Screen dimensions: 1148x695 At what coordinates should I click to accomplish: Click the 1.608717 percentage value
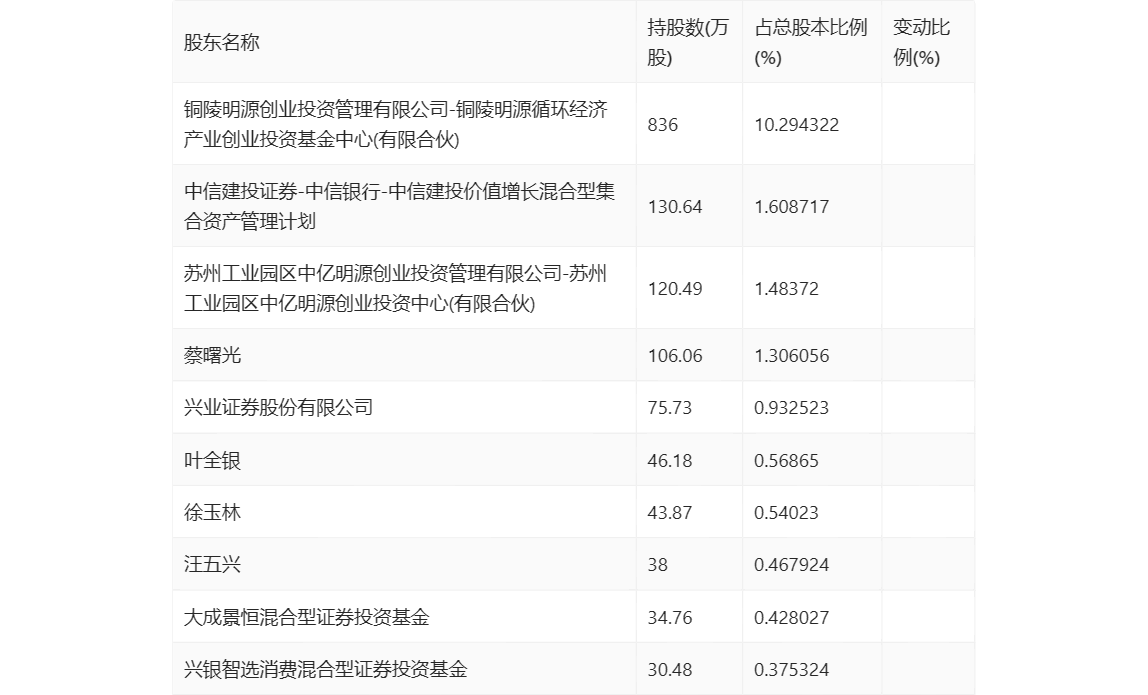coord(791,207)
